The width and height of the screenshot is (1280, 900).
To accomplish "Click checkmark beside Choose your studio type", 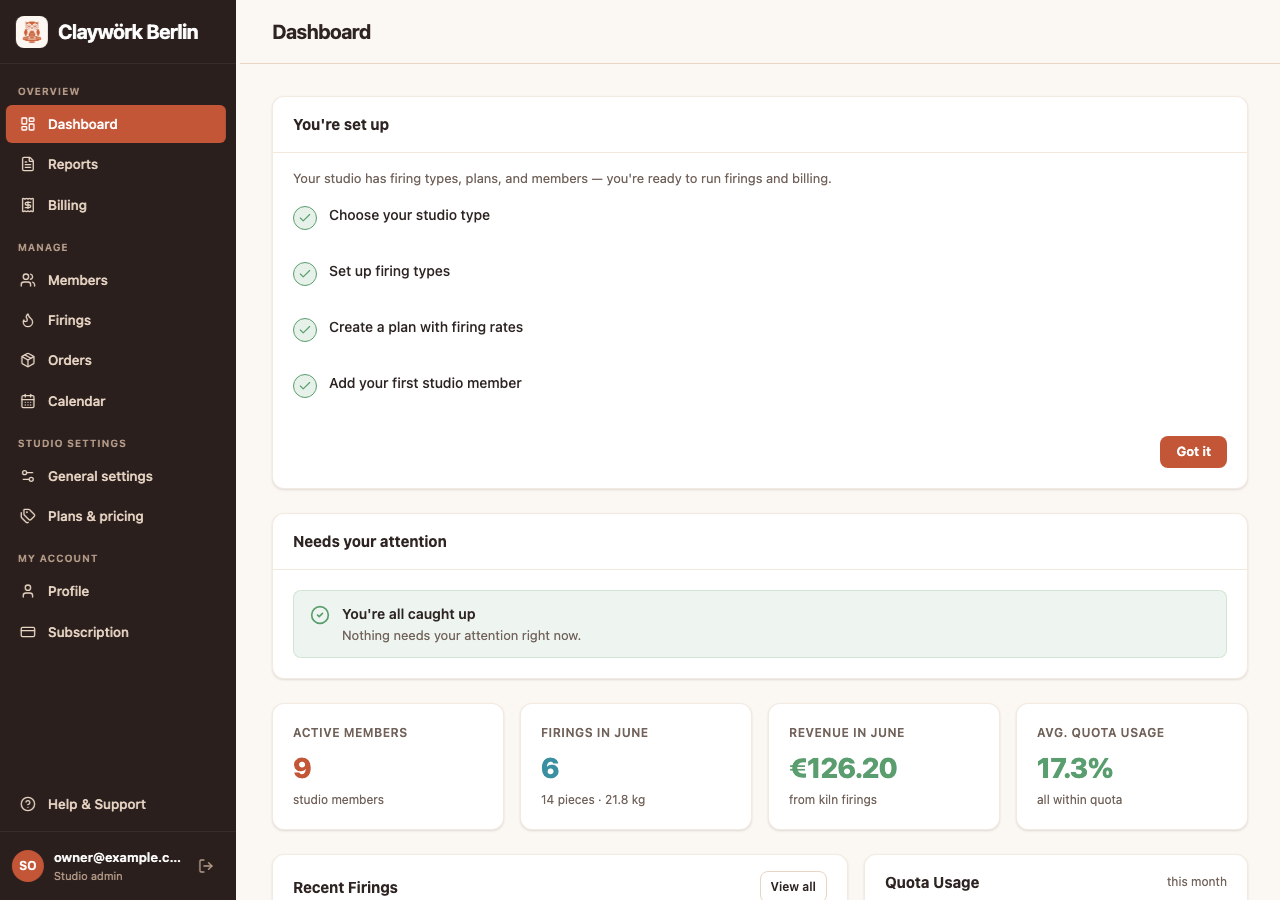I will pos(305,218).
